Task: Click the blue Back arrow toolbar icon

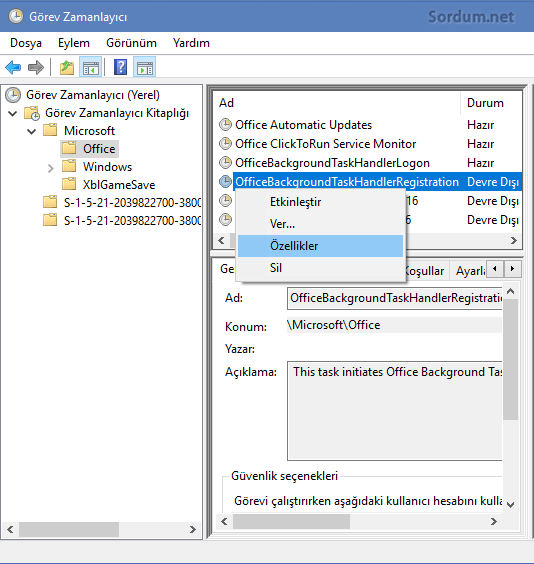Action: (x=13, y=67)
